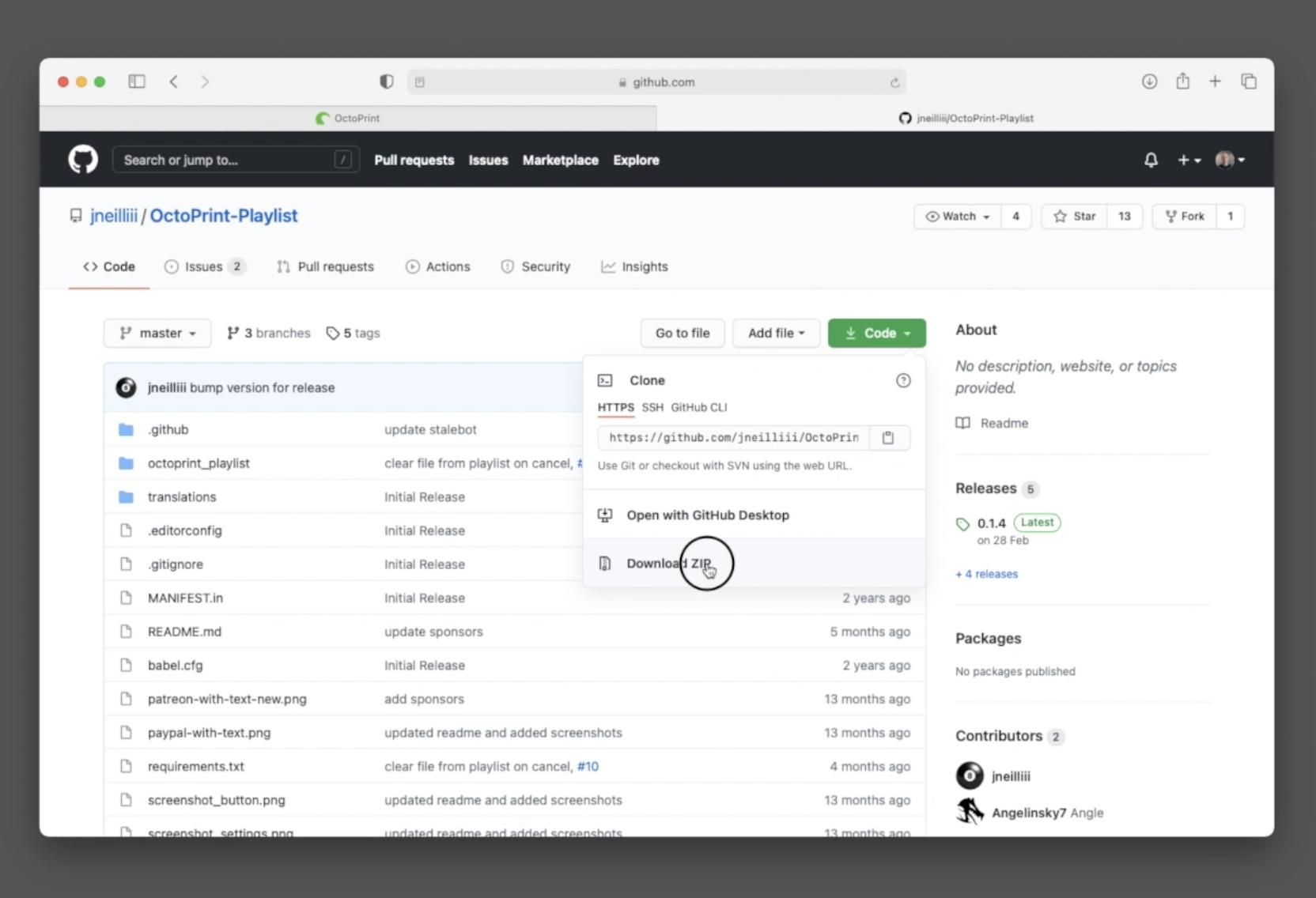Select the SSH clone option

pos(652,407)
